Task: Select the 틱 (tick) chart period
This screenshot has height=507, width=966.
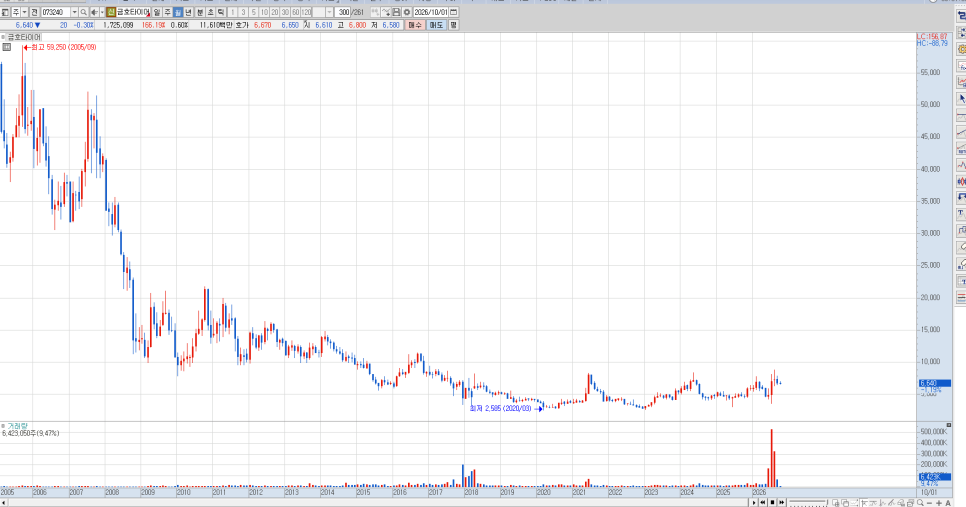Action: pyautogui.click(x=221, y=12)
